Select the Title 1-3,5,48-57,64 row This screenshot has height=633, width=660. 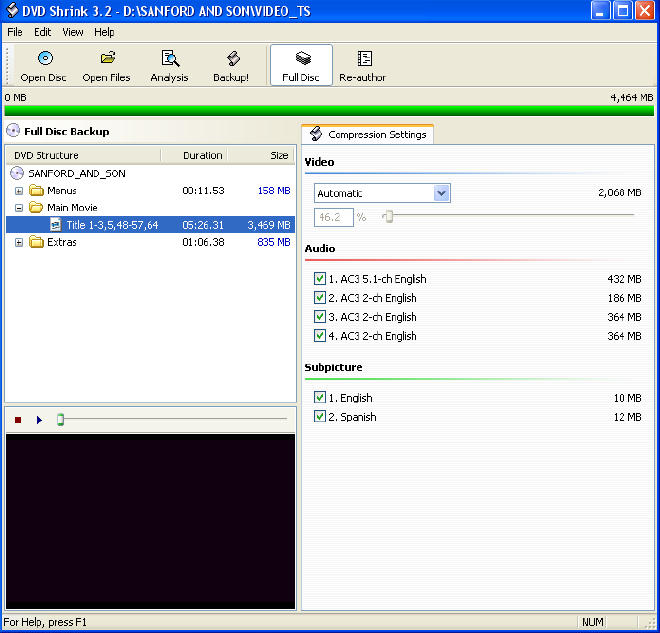(150, 225)
